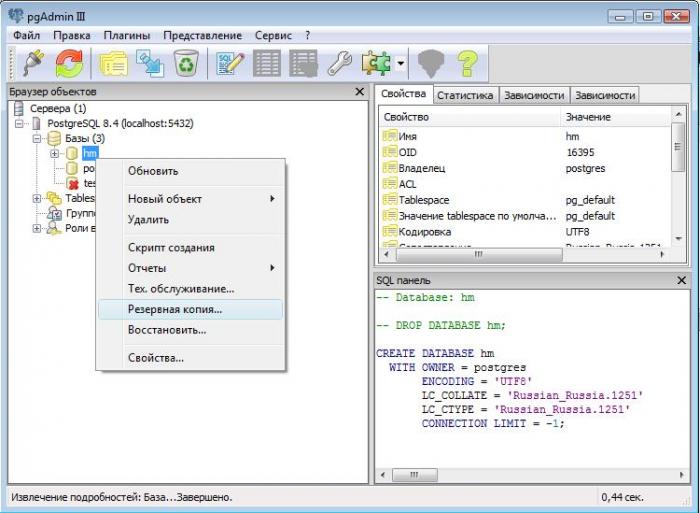The height and width of the screenshot is (513, 700).
Task: Choose Восстановить... restore entry
Action: (x=191, y=330)
